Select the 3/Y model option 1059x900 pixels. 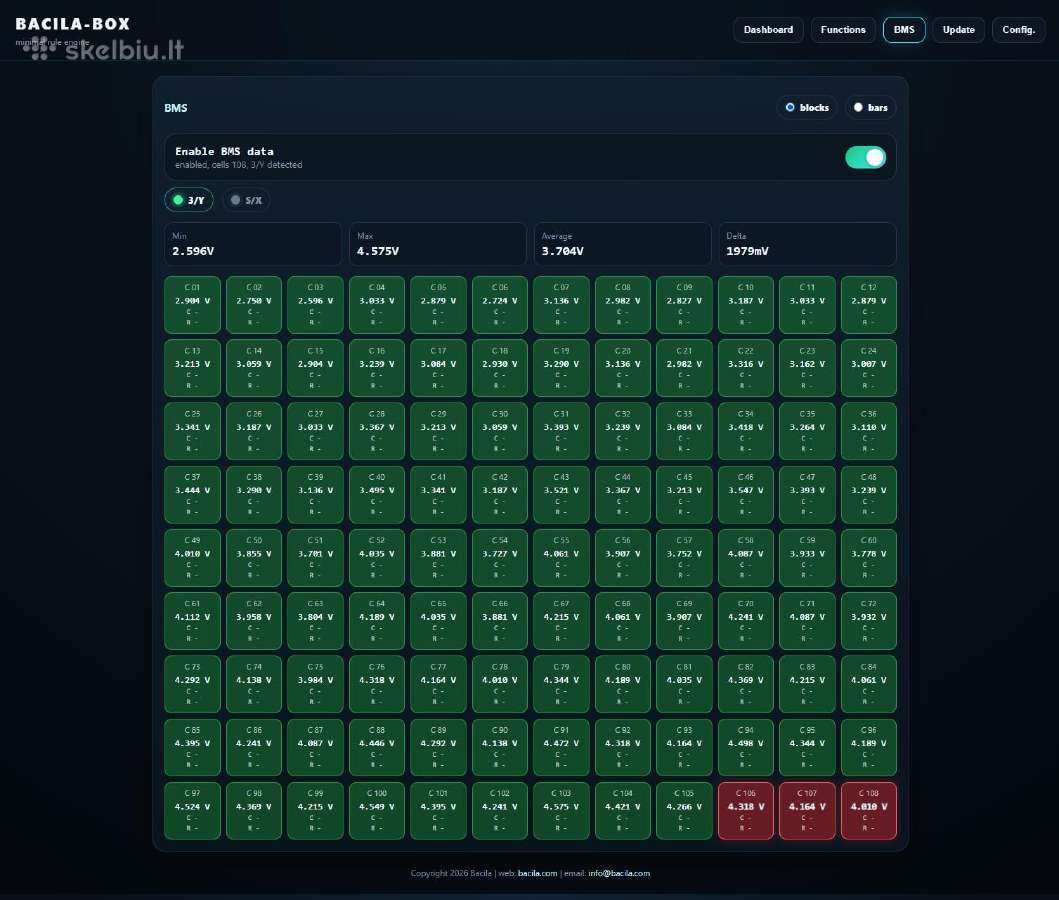[188, 200]
